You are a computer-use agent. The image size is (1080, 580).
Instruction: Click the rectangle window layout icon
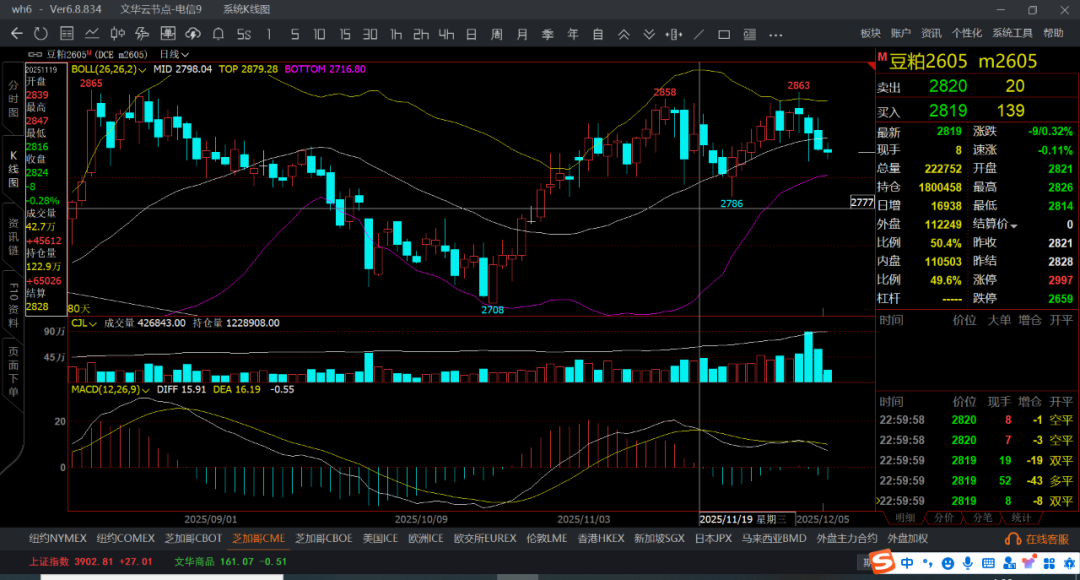click(x=724, y=34)
